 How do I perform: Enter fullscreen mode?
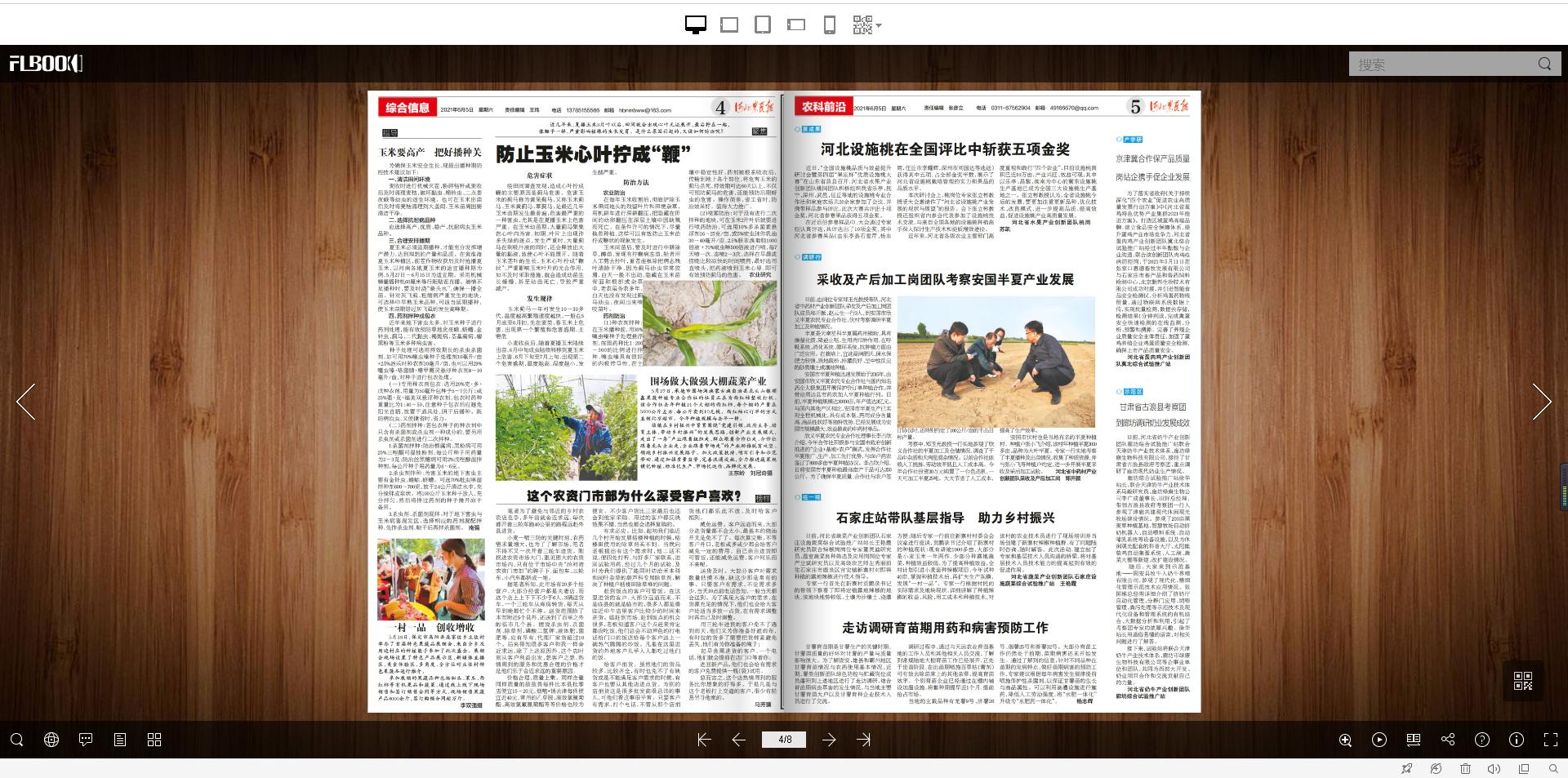1551,740
